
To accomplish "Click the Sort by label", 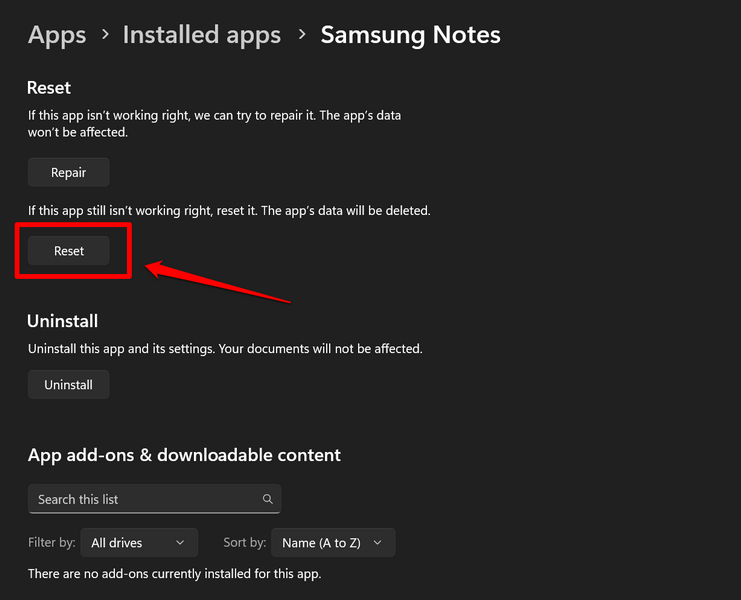I will coord(244,543).
